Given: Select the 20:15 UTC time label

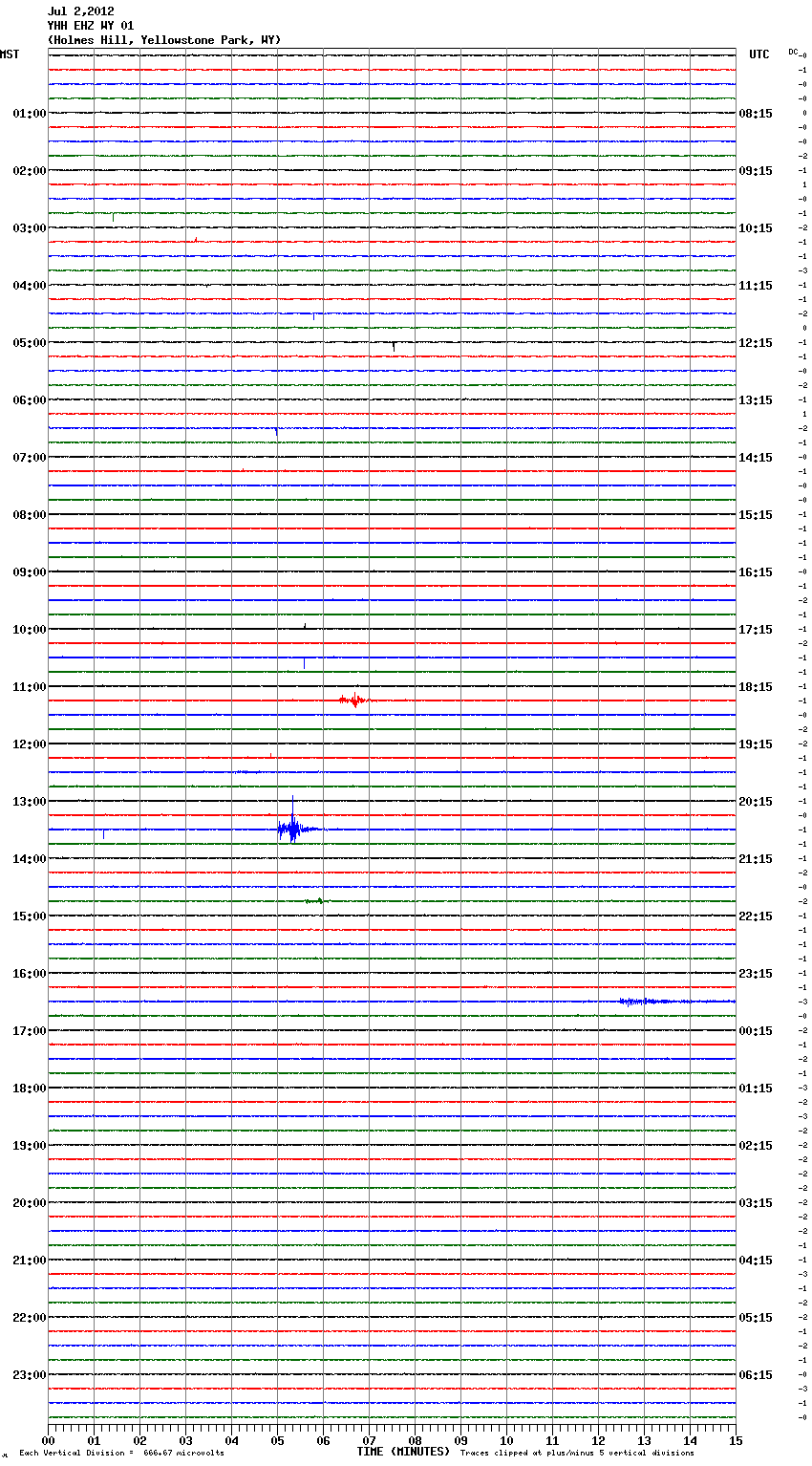Looking at the screenshot, I should (x=756, y=802).
